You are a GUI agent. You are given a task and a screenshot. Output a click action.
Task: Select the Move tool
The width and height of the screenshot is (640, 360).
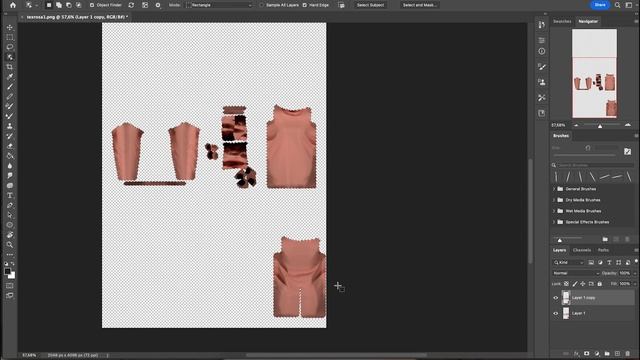point(10,27)
